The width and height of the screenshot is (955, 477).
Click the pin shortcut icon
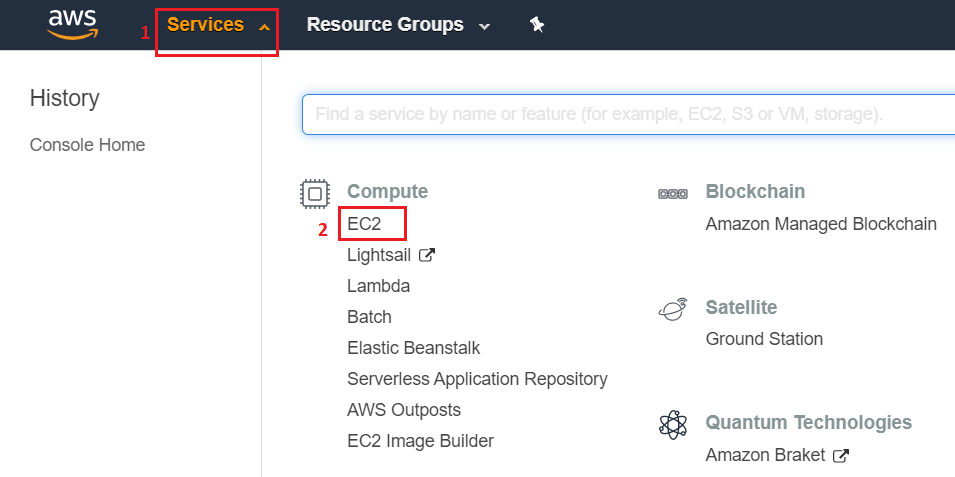point(537,24)
